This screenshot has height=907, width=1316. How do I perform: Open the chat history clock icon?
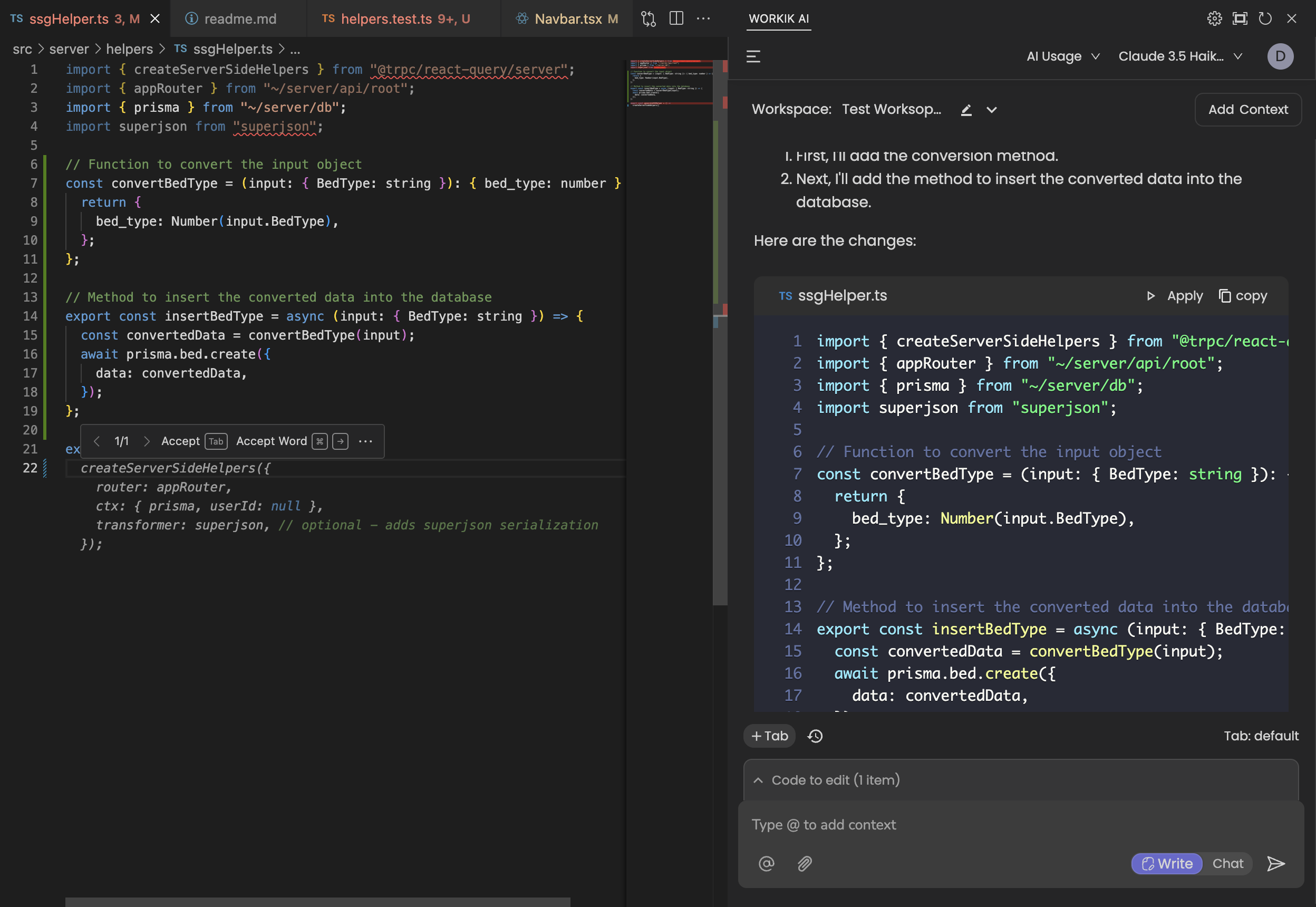click(x=816, y=736)
